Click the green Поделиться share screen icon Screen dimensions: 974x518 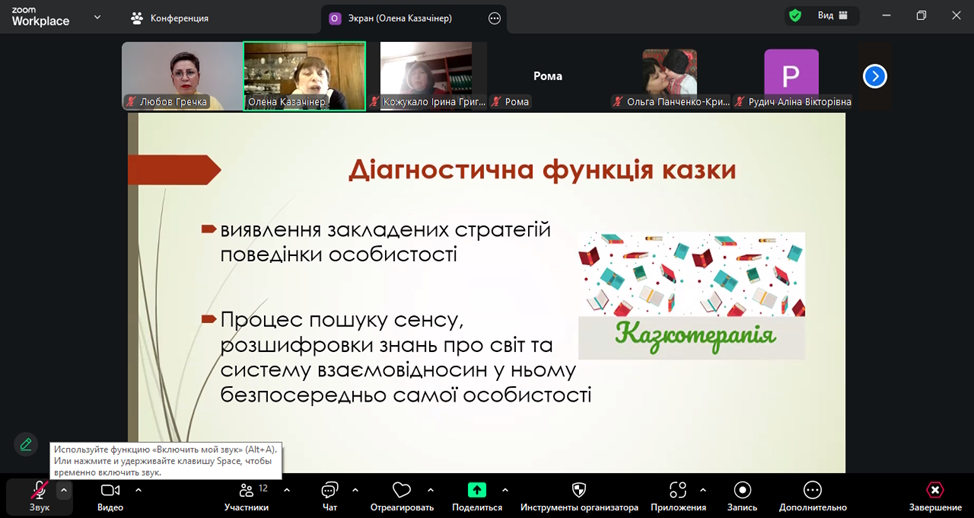click(477, 490)
